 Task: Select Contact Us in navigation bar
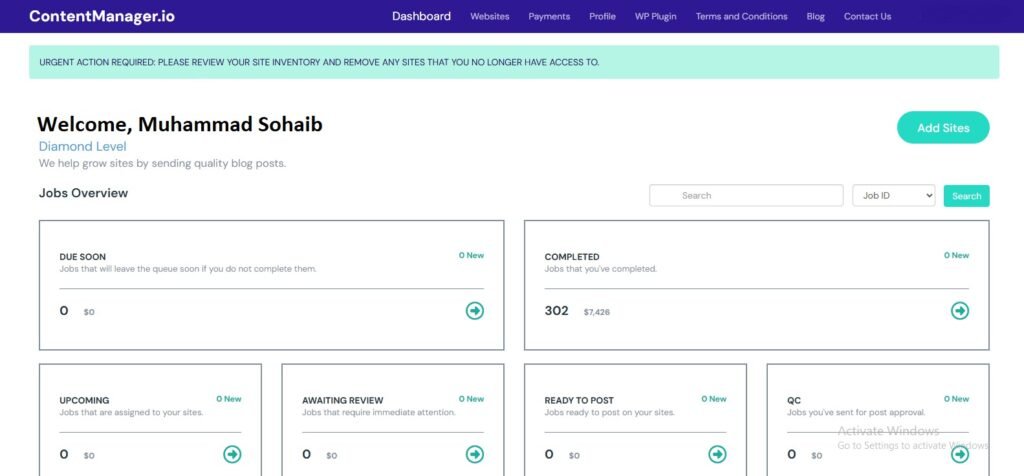(867, 16)
